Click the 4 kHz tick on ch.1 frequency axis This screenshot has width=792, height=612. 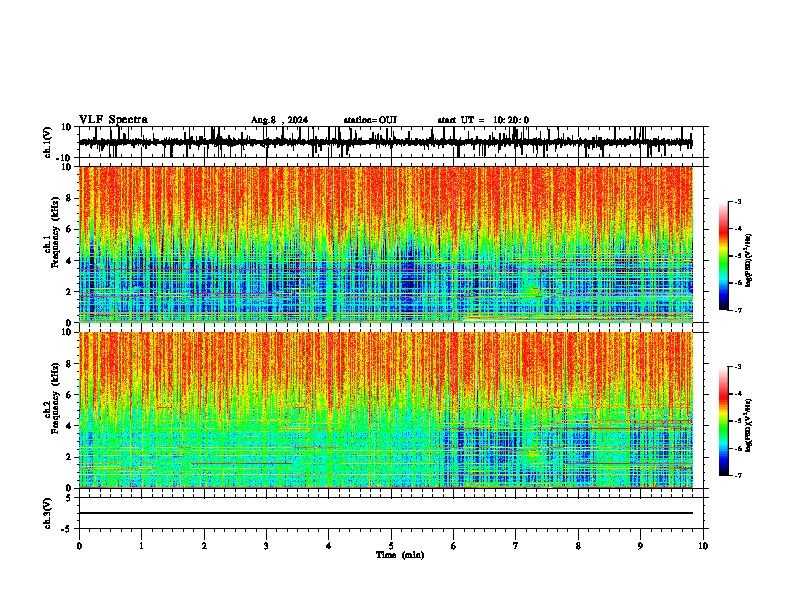[x=69, y=261]
